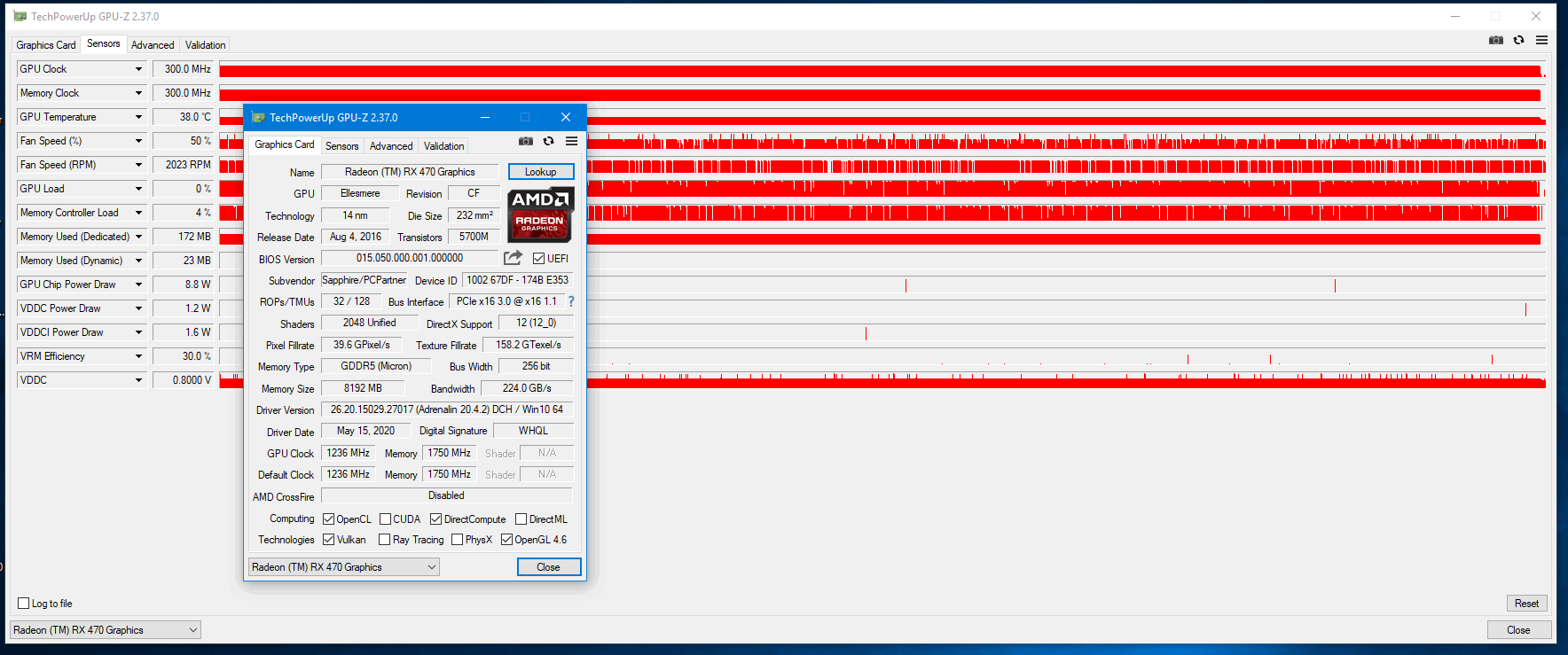This screenshot has height=655, width=1568.
Task: Click GPU Temperature graph in Sensors window
Action: pyautogui.click(x=882, y=117)
